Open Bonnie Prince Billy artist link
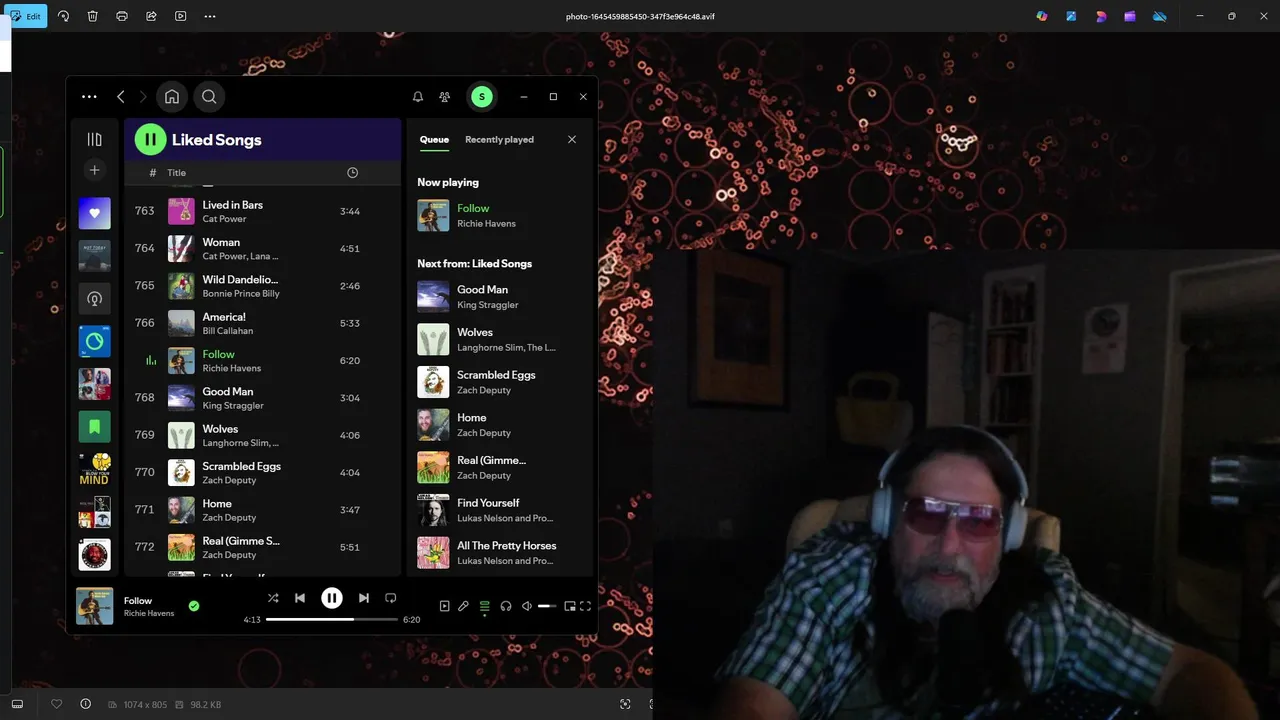The height and width of the screenshot is (720, 1280). coord(241,294)
